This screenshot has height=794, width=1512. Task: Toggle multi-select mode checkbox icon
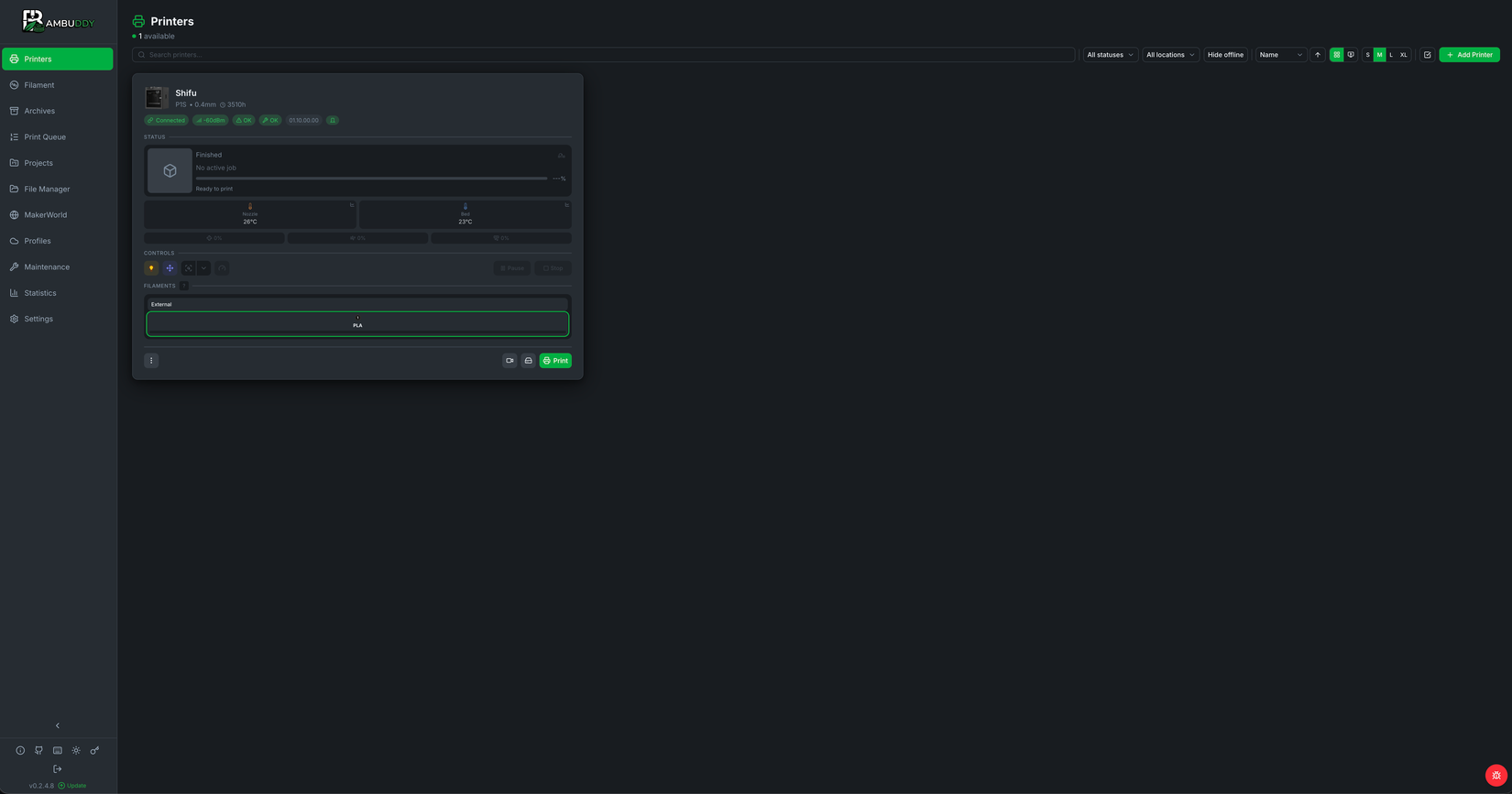(1427, 55)
